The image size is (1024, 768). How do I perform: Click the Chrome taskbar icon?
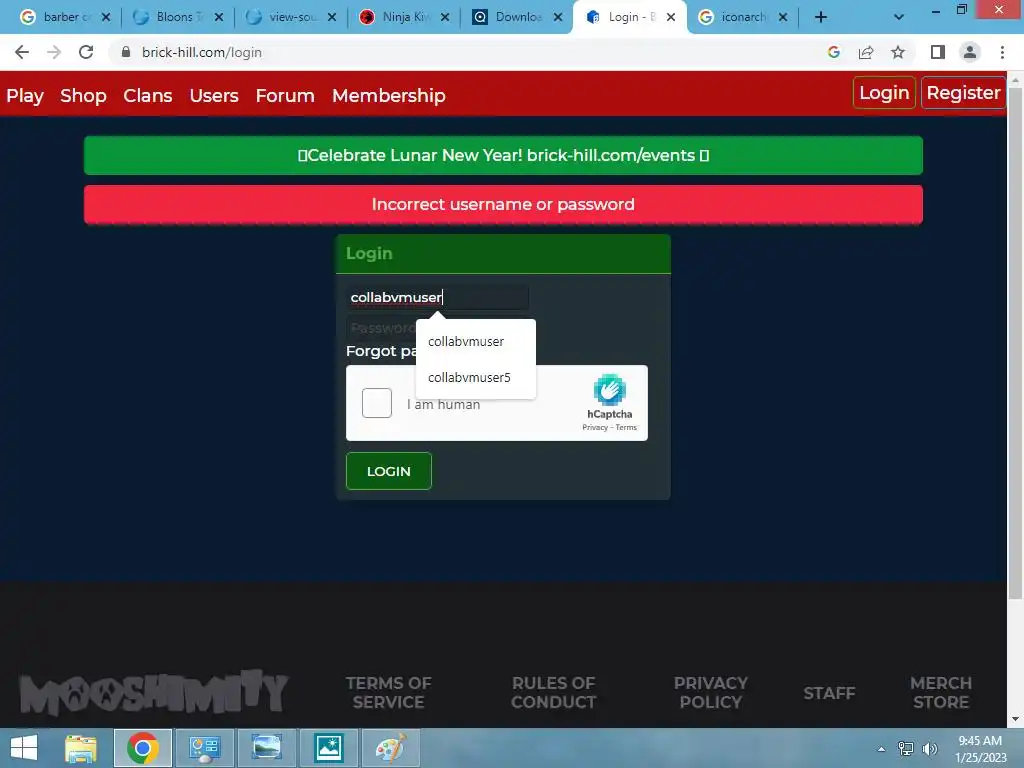pyautogui.click(x=143, y=748)
